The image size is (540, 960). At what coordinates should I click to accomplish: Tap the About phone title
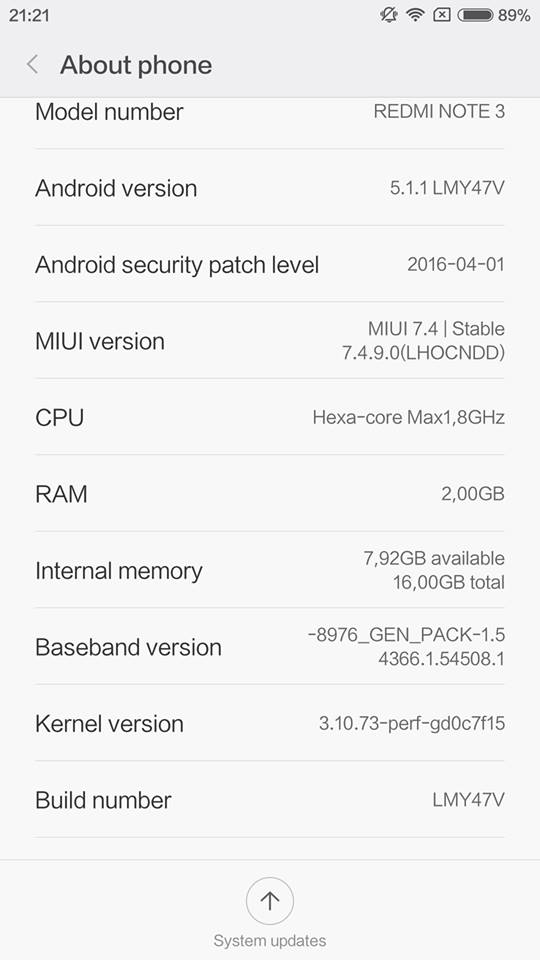coord(136,65)
